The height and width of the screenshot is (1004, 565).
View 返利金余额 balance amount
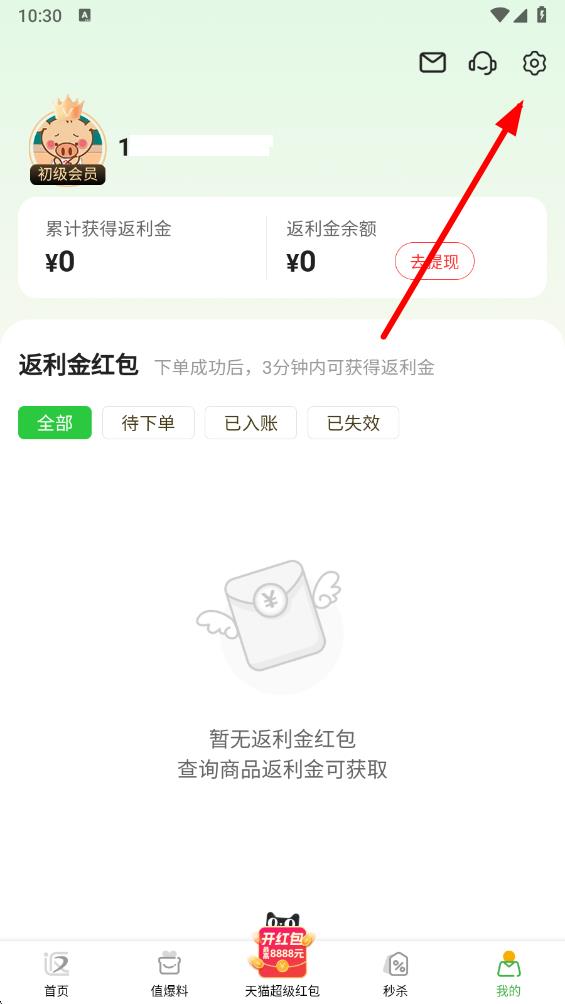click(301, 262)
